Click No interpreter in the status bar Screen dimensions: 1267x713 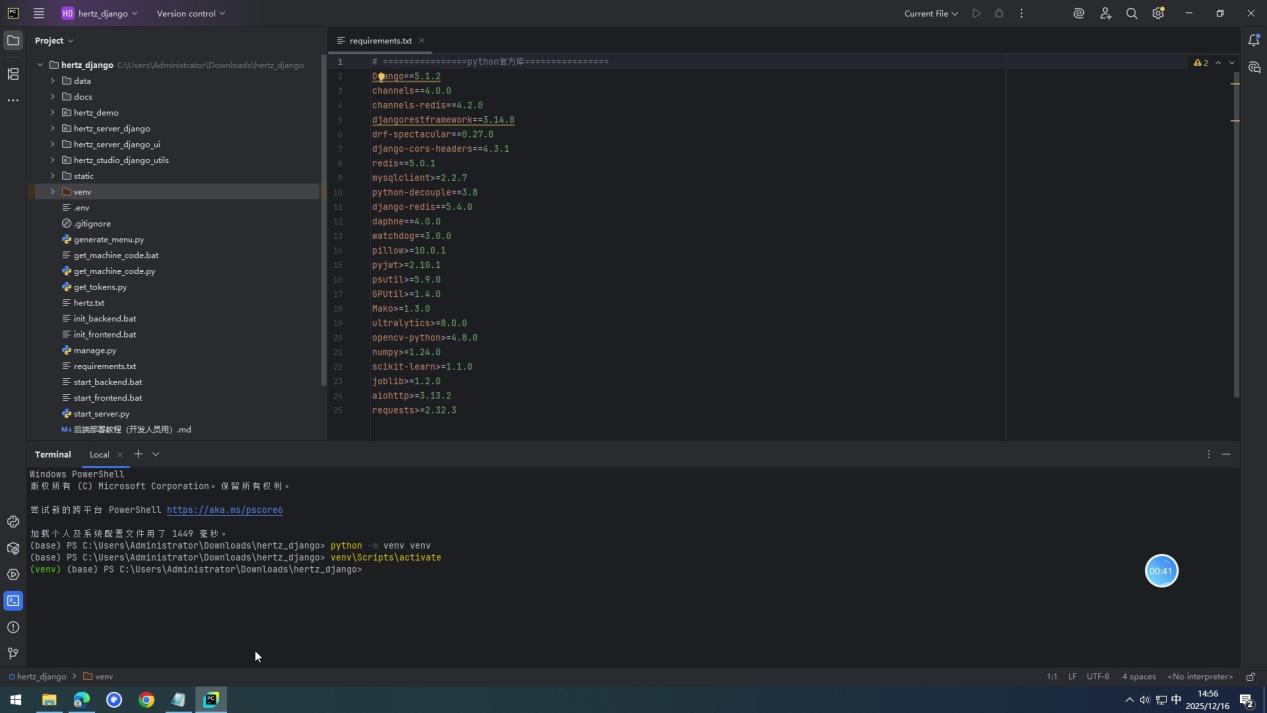pos(1200,676)
